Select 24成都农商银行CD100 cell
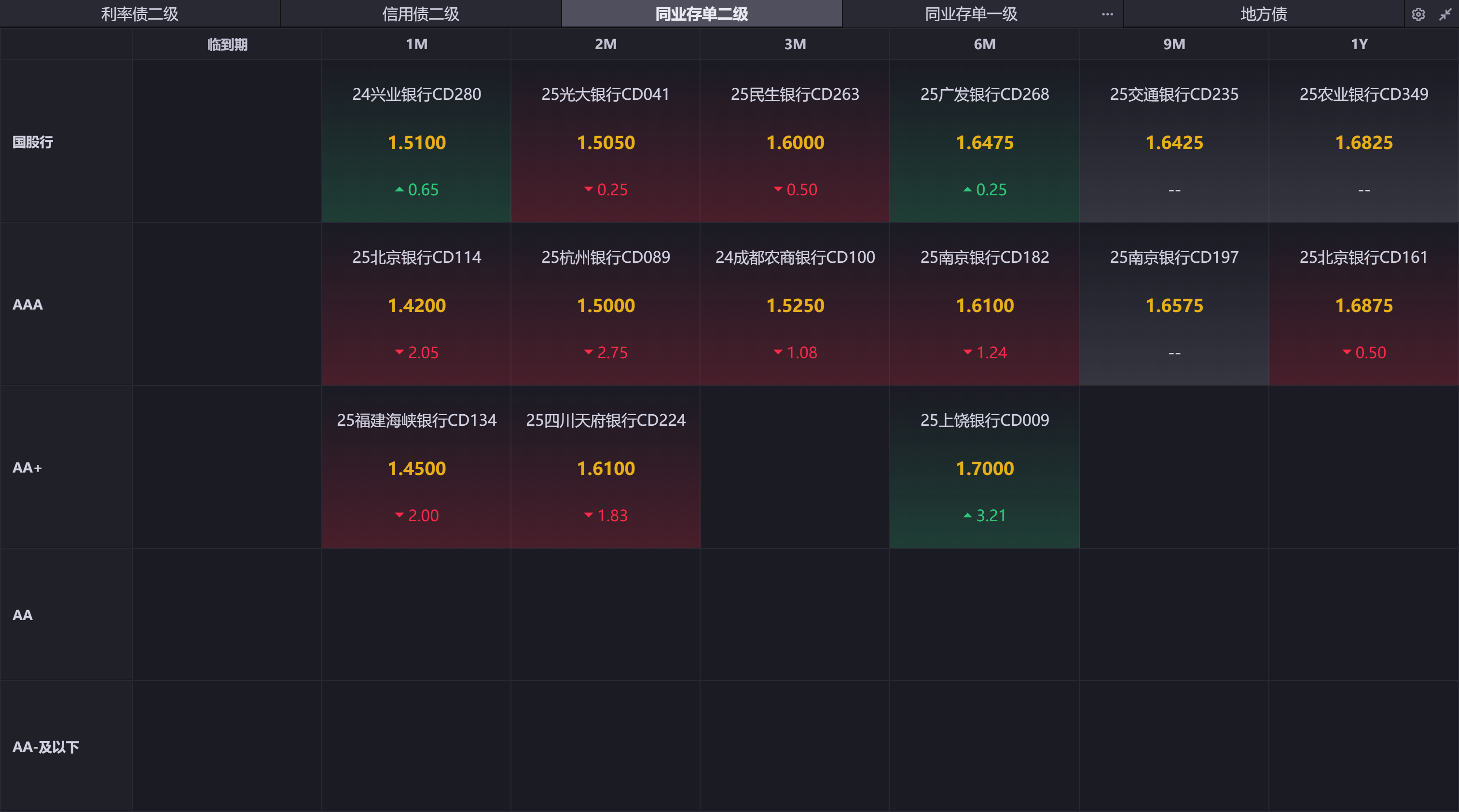This screenshot has width=1459, height=812. [795, 304]
